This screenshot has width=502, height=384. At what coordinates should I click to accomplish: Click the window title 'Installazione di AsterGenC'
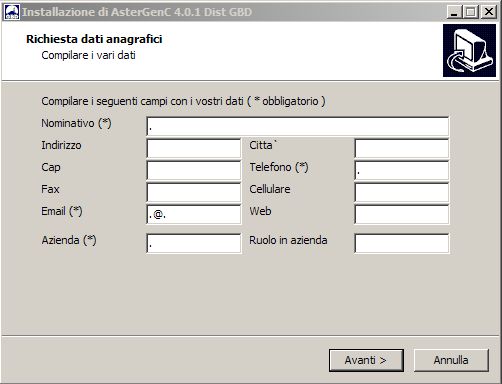(x=137, y=12)
